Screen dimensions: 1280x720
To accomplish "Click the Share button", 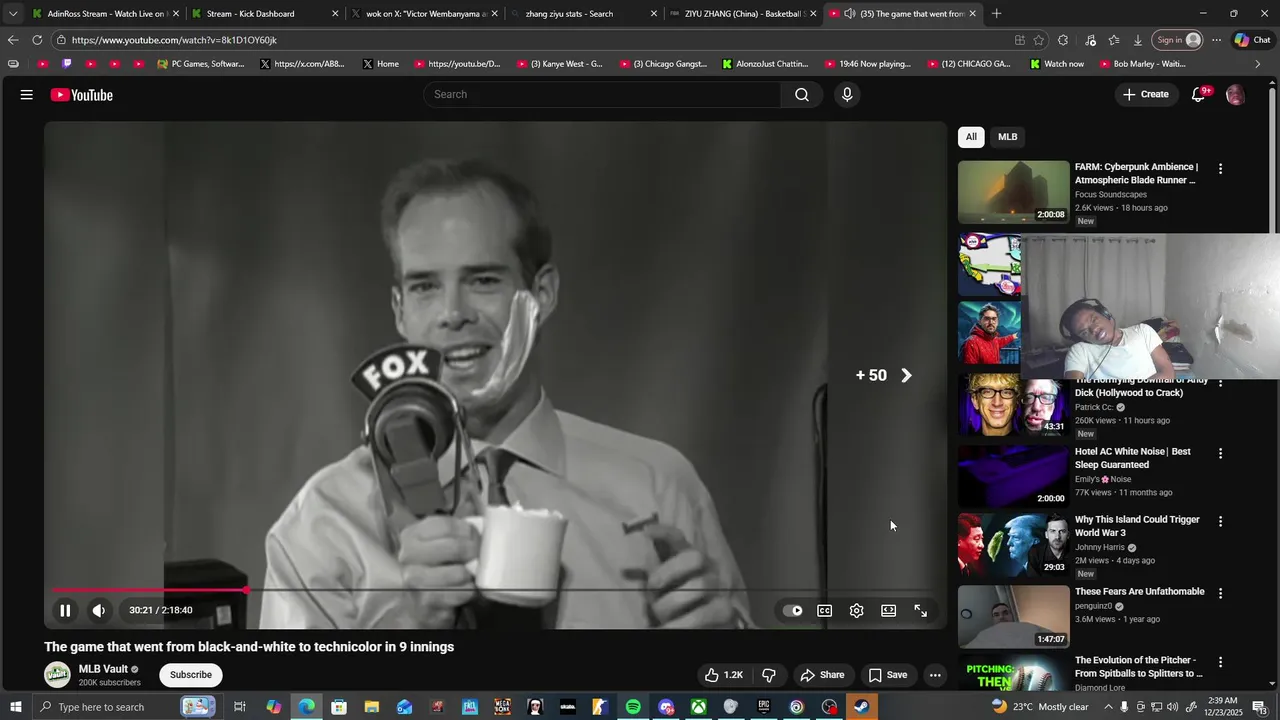I will [822, 675].
